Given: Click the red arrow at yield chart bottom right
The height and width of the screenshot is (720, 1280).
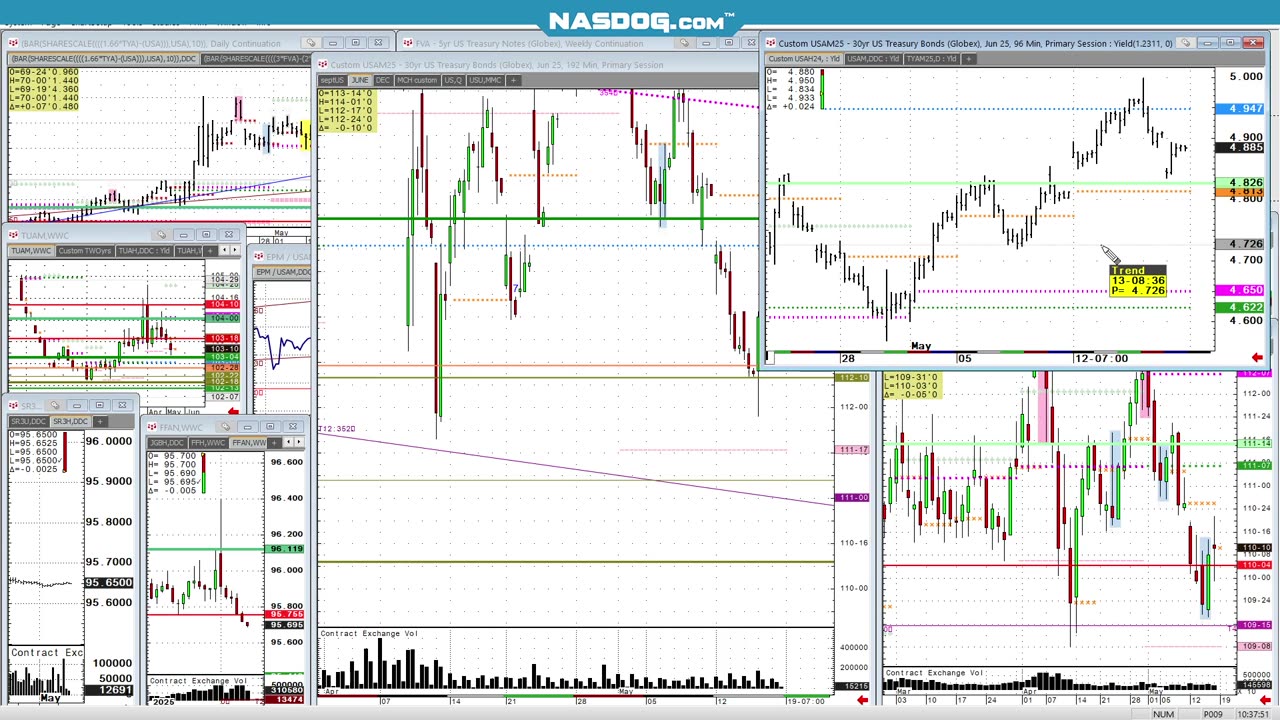Looking at the screenshot, I should pos(1257,357).
